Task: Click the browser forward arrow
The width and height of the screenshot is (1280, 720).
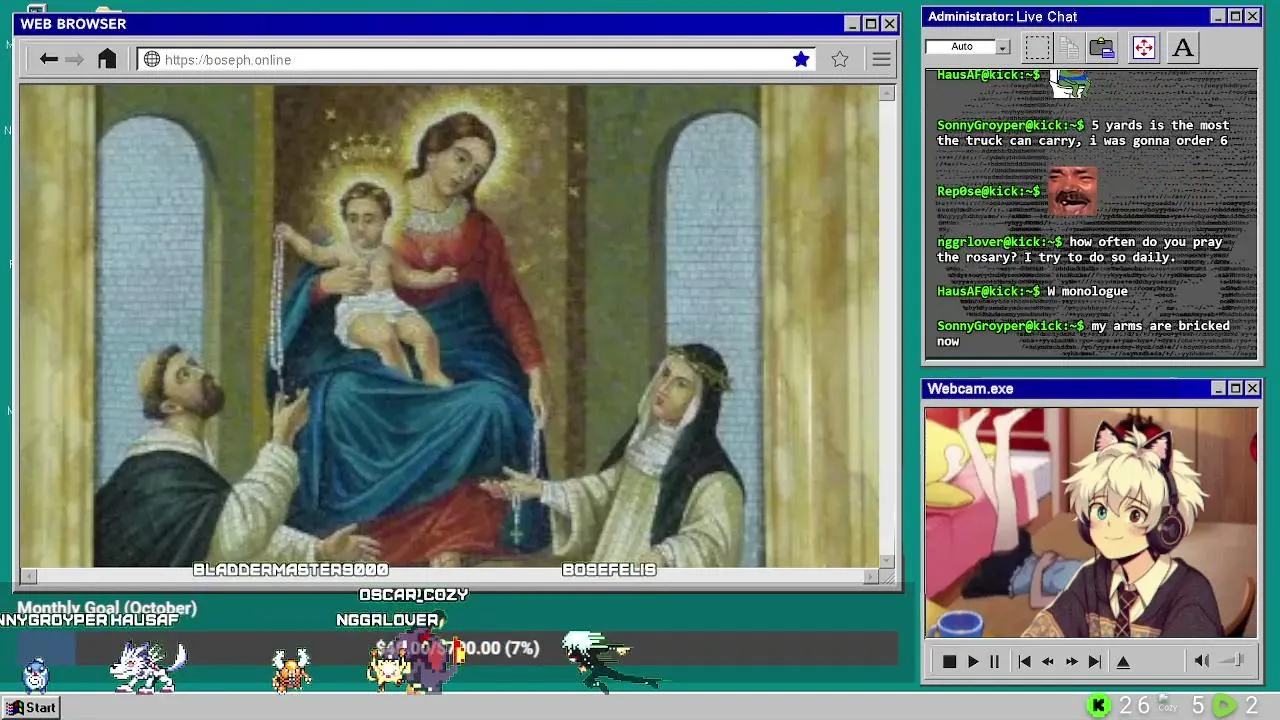Action: point(75,59)
